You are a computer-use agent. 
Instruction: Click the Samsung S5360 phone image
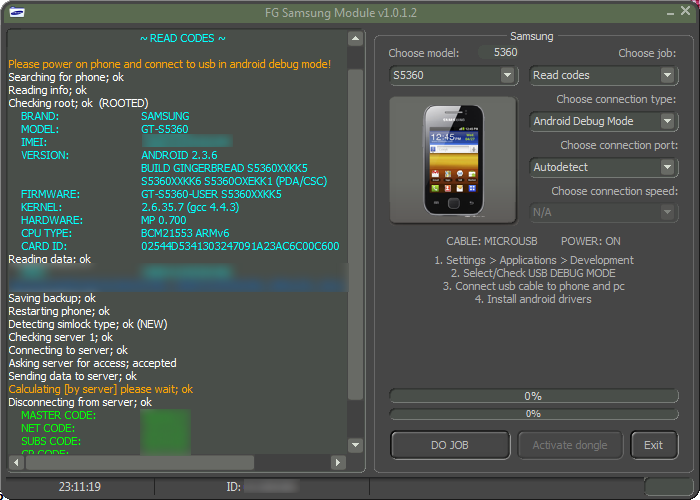(x=453, y=157)
